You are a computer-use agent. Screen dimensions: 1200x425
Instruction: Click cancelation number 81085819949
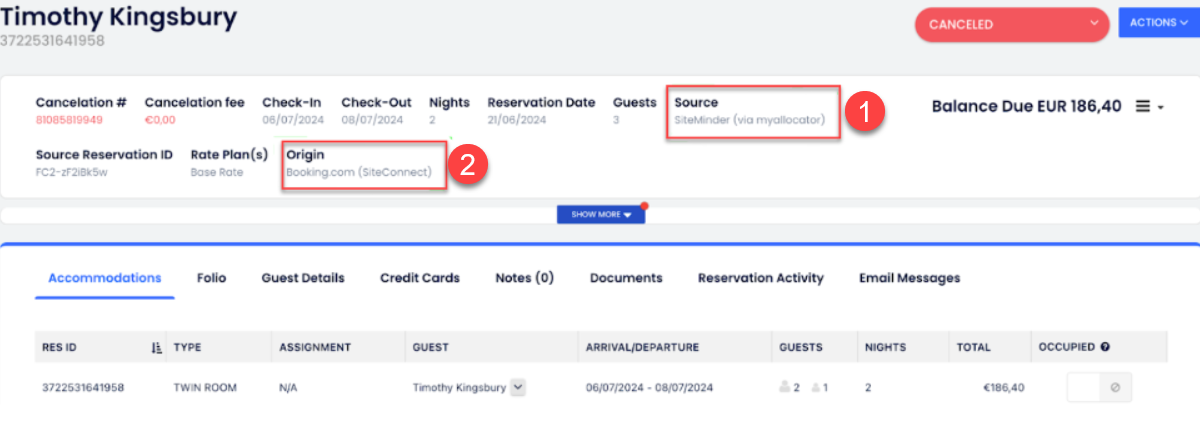[x=69, y=120]
